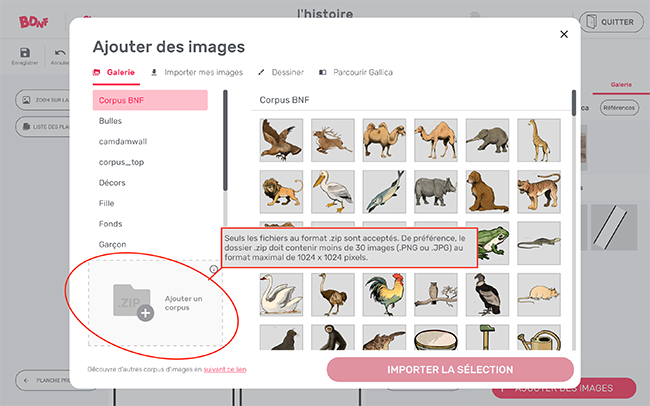Open the Importer mes images tab
This screenshot has height=406, width=650.
(196, 72)
